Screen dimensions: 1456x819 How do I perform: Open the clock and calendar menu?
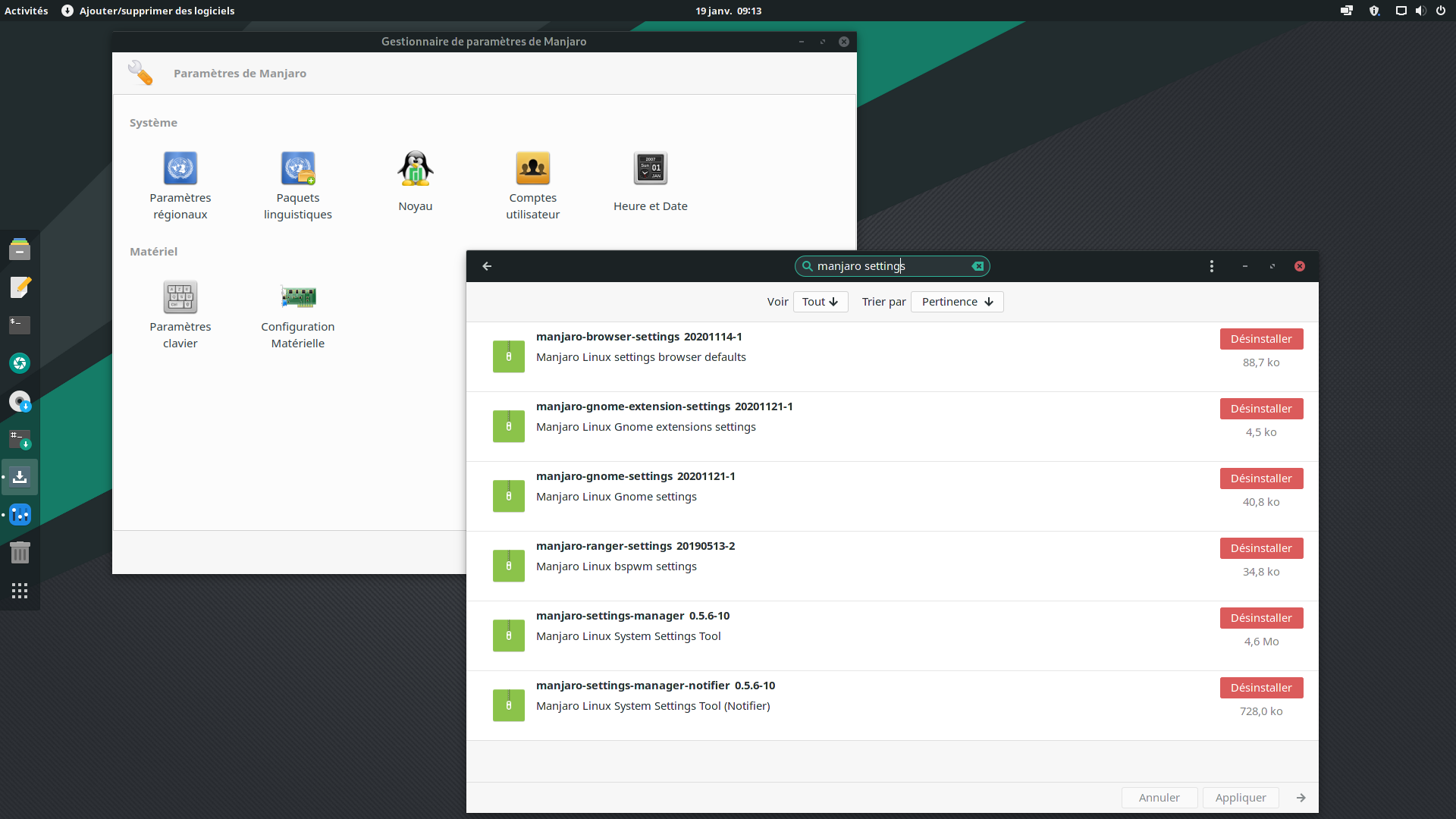click(x=728, y=11)
